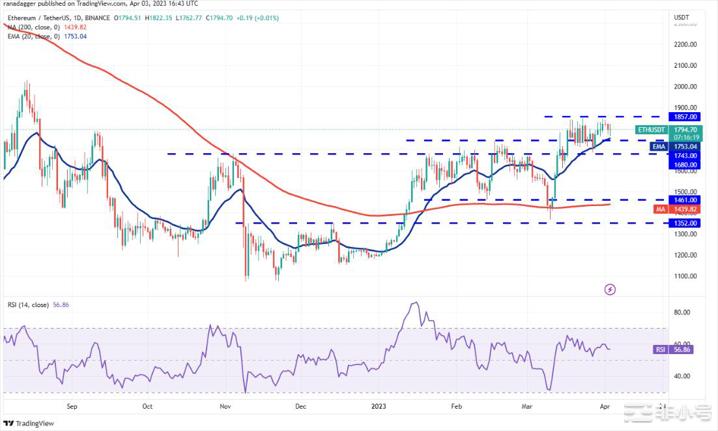This screenshot has width=718, height=431.
Task: Click the purple lightning bolt event icon
Action: (x=611, y=289)
